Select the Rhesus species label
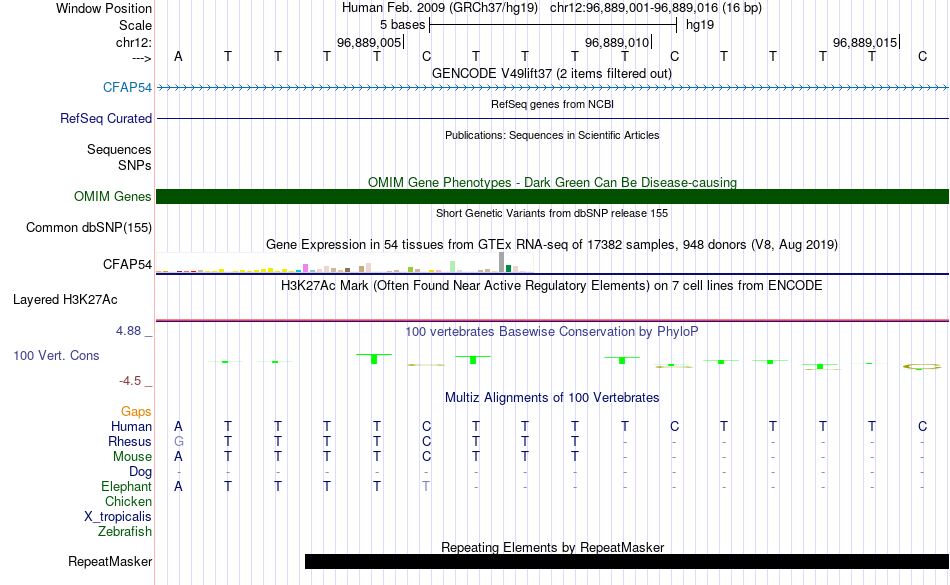This screenshot has height=585, width=950. [130, 441]
